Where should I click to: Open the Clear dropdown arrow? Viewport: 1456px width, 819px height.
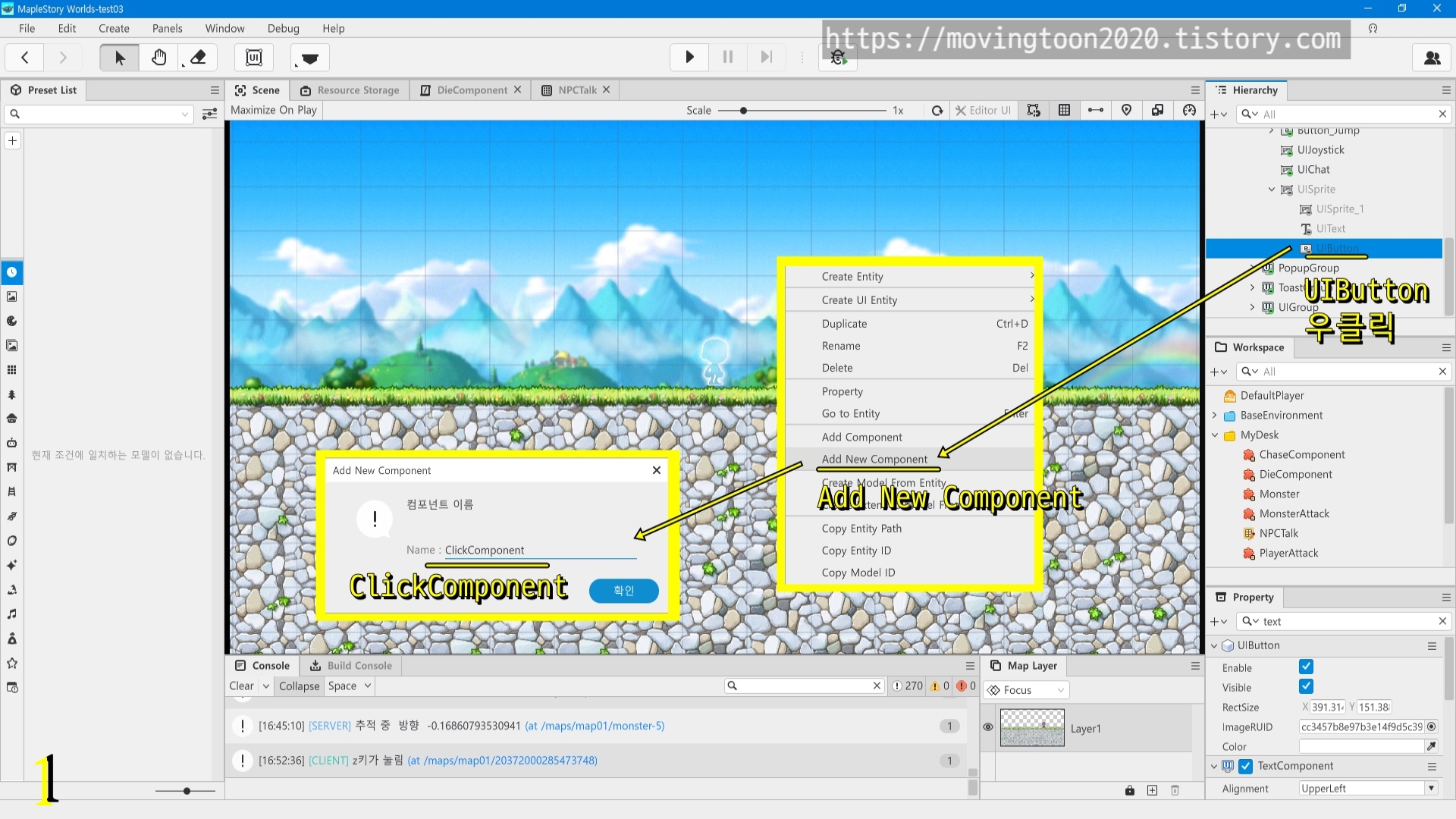[266, 686]
